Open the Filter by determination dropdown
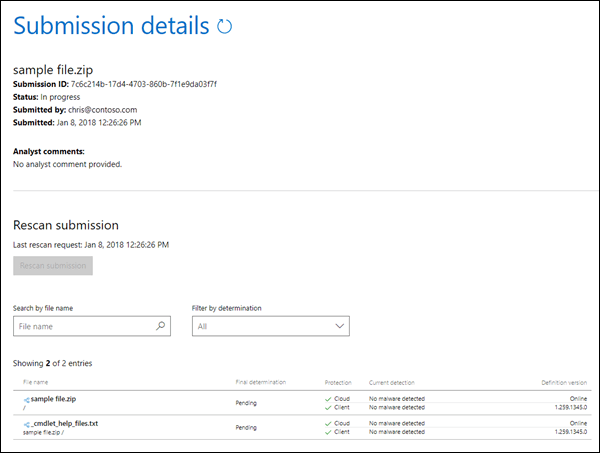Screen dimensions: 600x453 (x=270, y=326)
